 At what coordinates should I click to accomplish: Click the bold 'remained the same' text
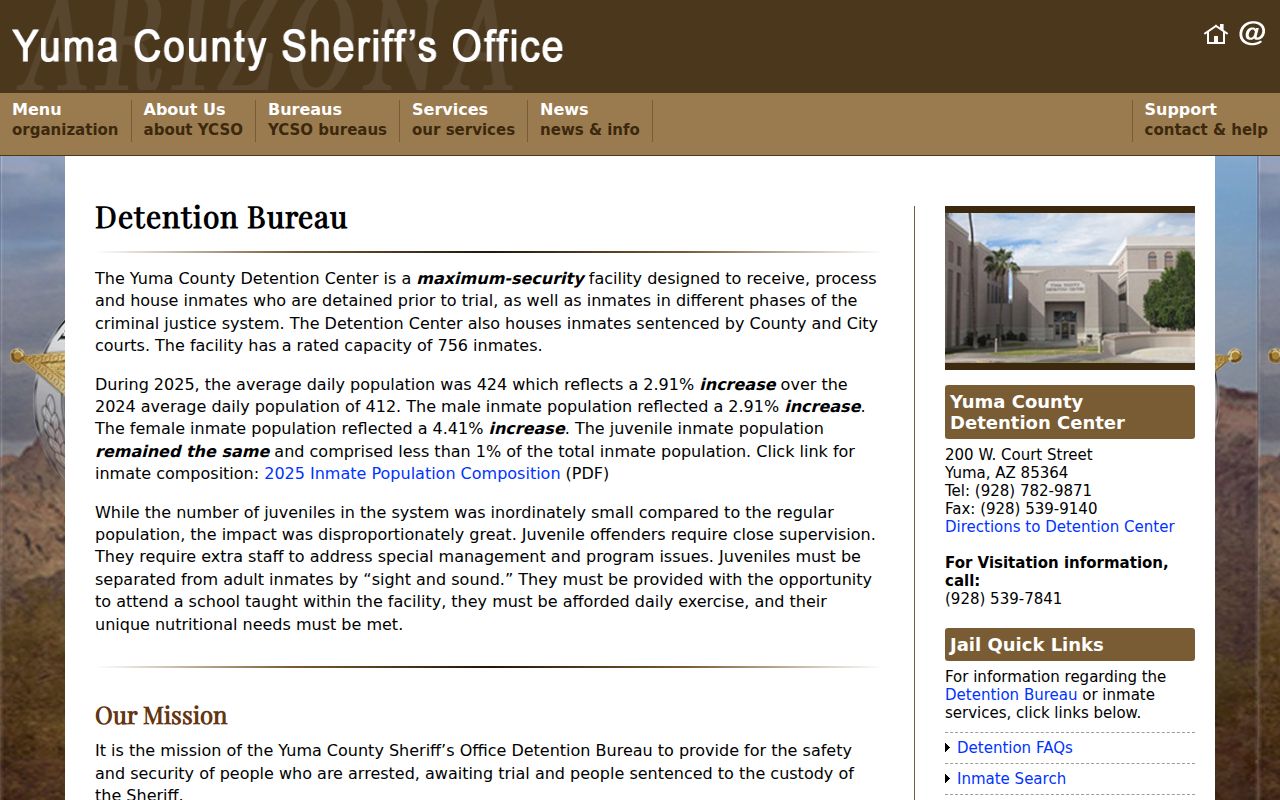[x=182, y=451]
